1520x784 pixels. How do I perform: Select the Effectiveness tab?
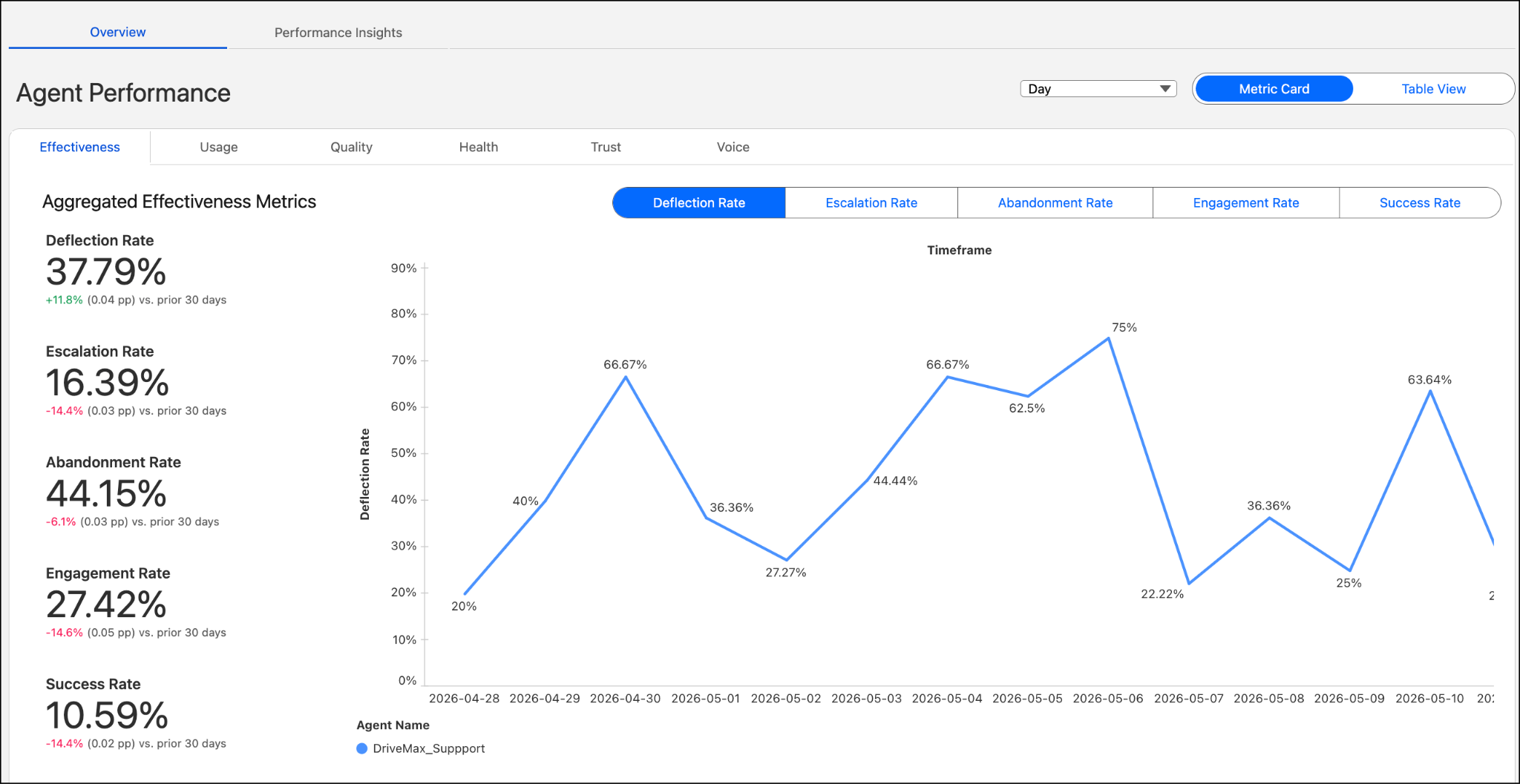pyautogui.click(x=79, y=147)
